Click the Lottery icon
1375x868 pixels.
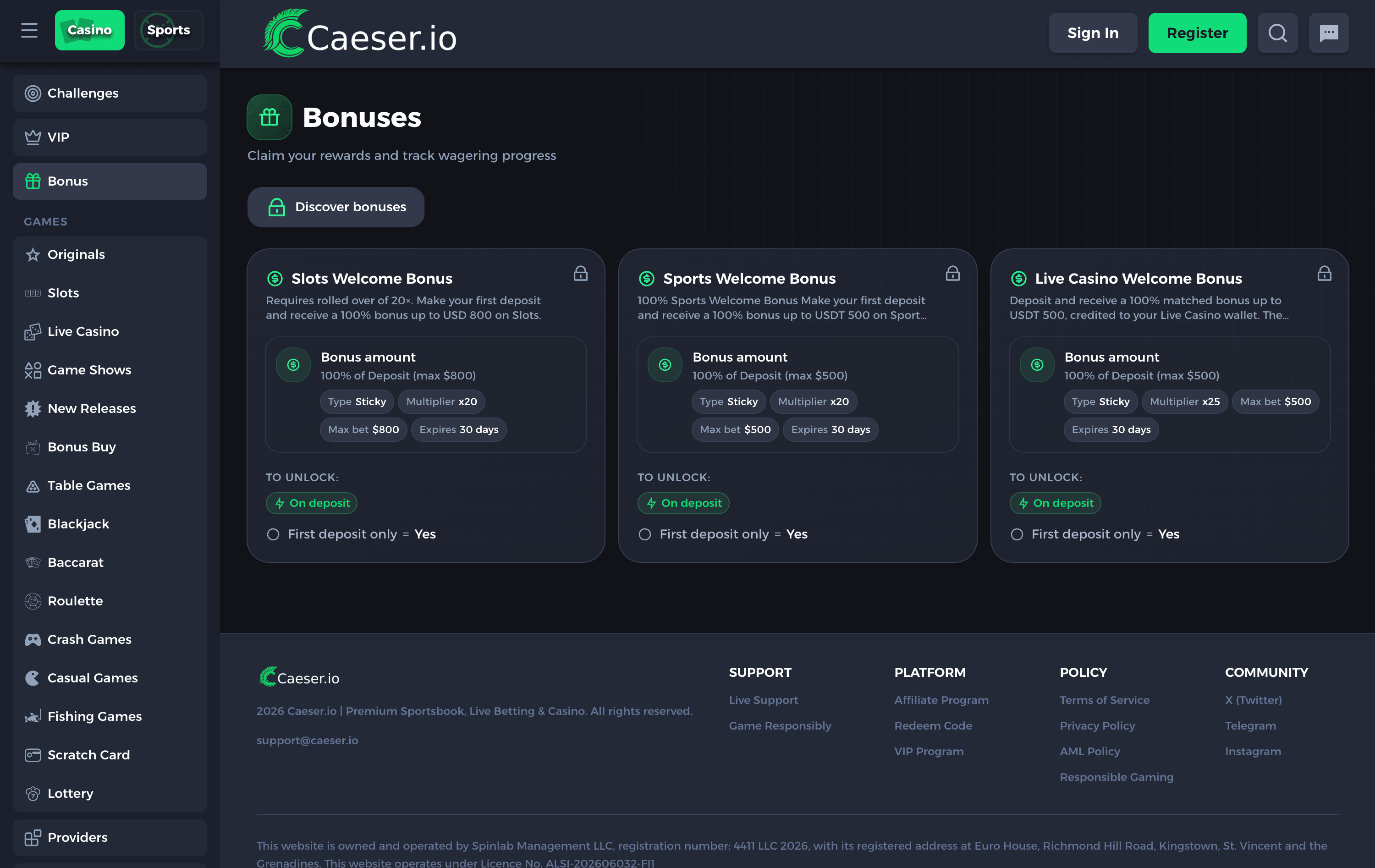point(33,794)
